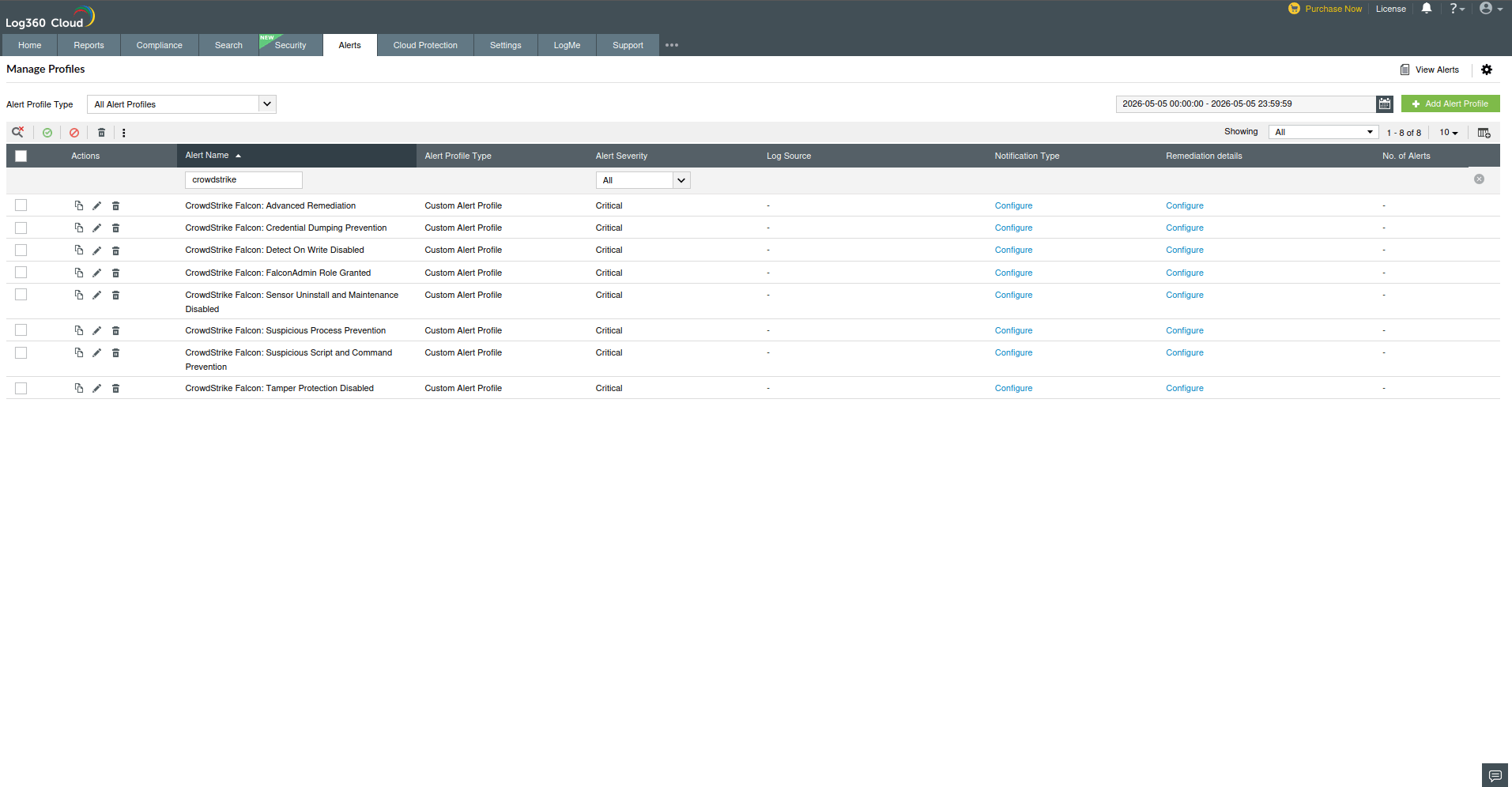Copy Tamper Protection Disabled profile

tap(79, 388)
